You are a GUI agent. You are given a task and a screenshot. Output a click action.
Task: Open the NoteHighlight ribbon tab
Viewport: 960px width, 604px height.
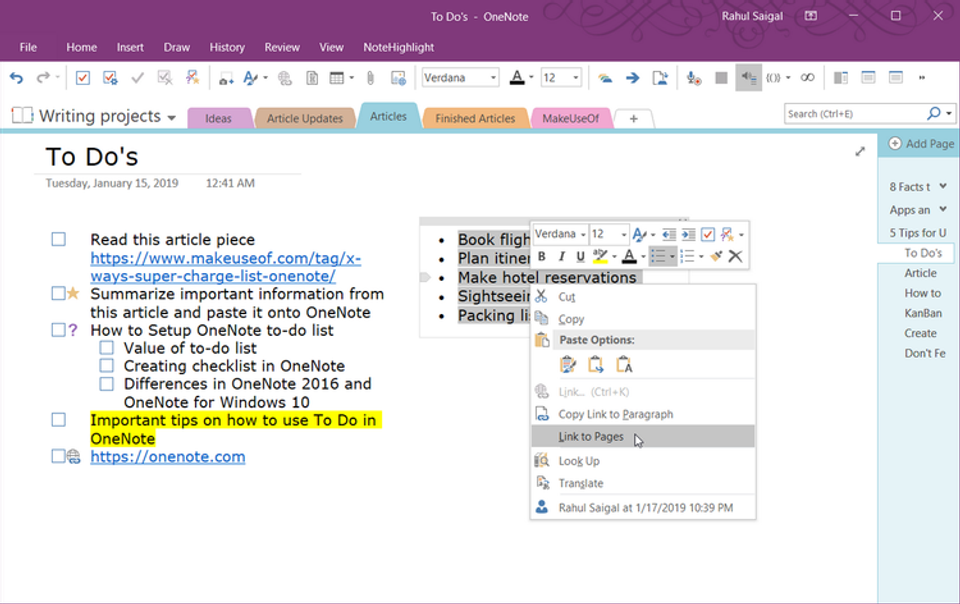[399, 47]
